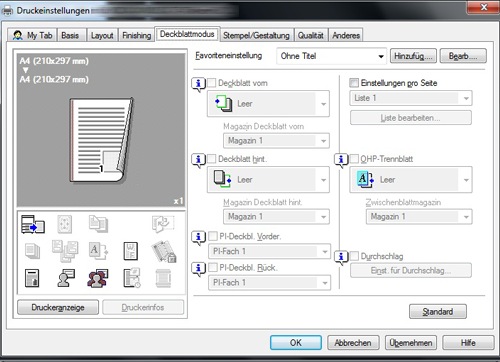500x362 pixels.
Task: Click the x1 copy count in preview
Action: click(178, 201)
